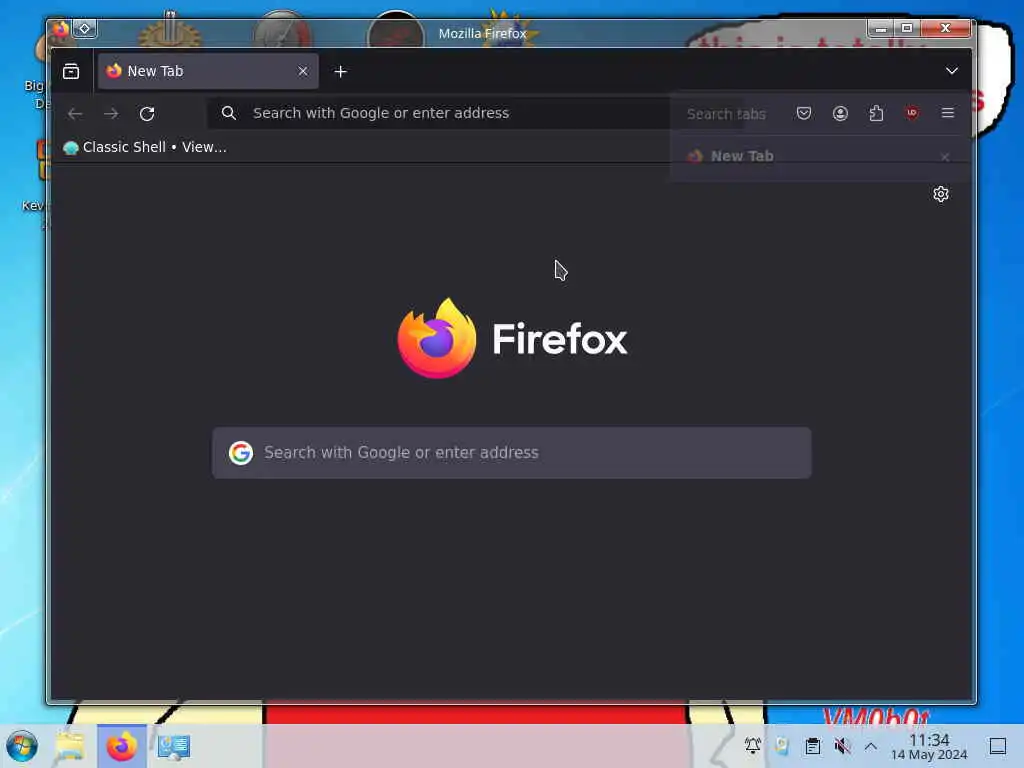Open the clipboard tray icon
1024x768 pixels.
[x=812, y=746]
